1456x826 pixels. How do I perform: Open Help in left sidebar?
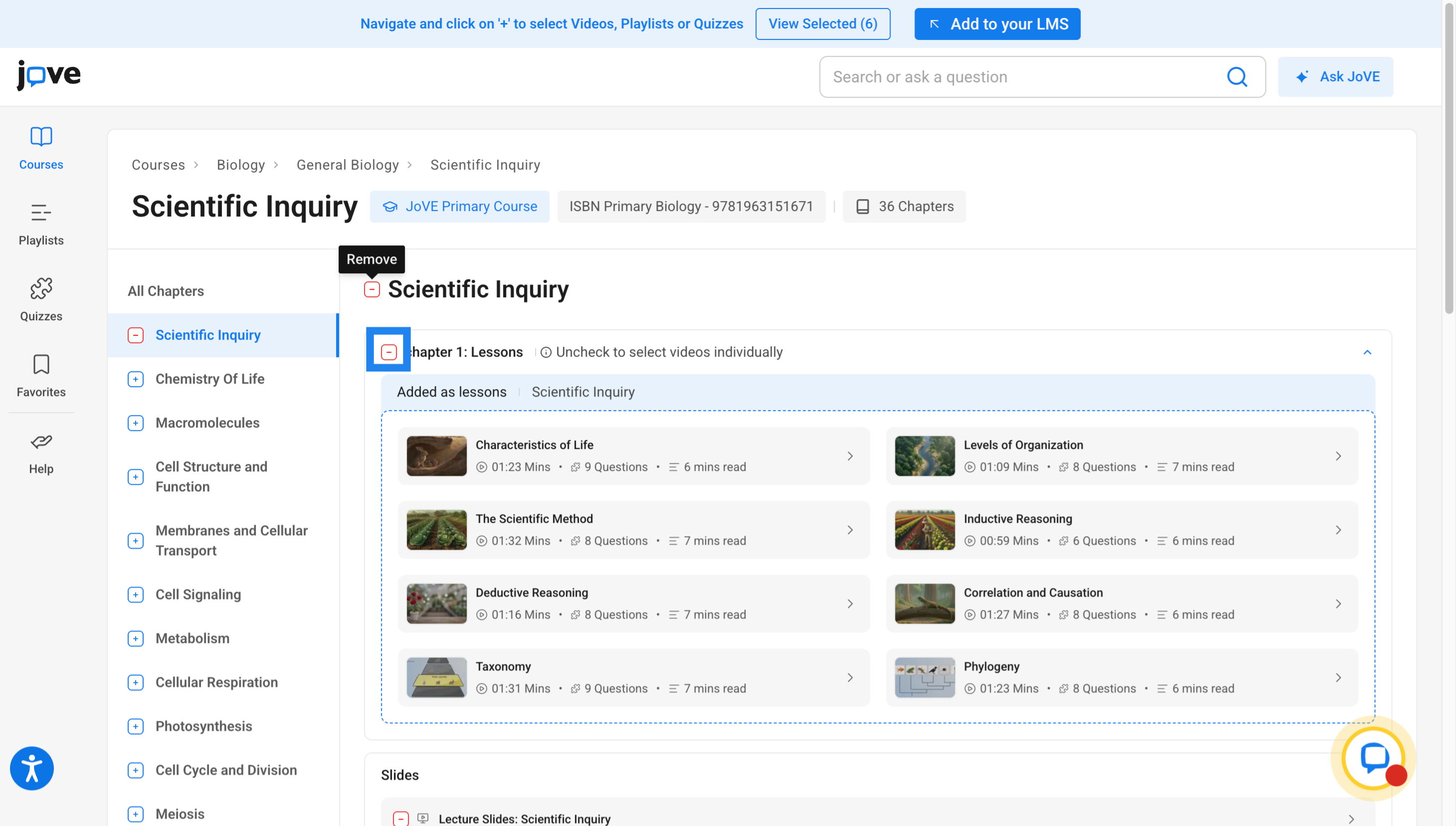41,453
